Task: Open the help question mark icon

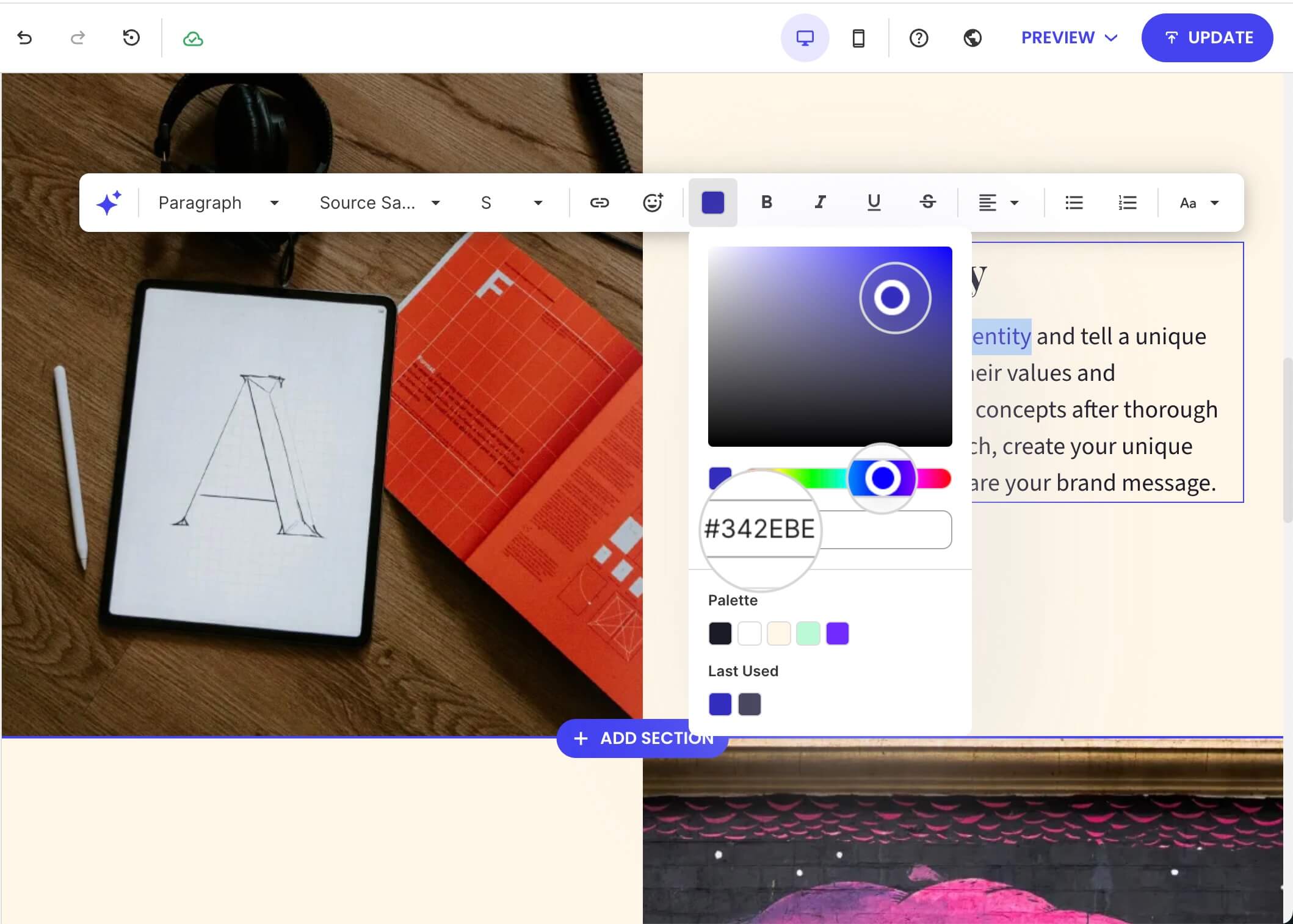Action: (x=919, y=38)
